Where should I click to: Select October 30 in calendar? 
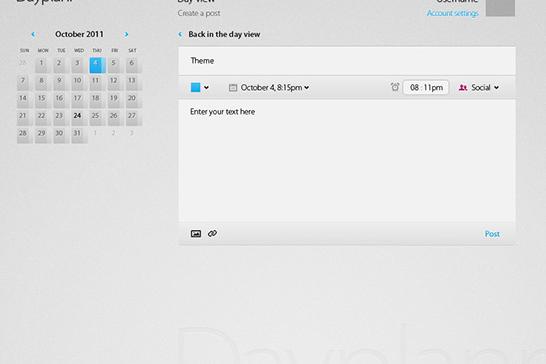[61, 135]
